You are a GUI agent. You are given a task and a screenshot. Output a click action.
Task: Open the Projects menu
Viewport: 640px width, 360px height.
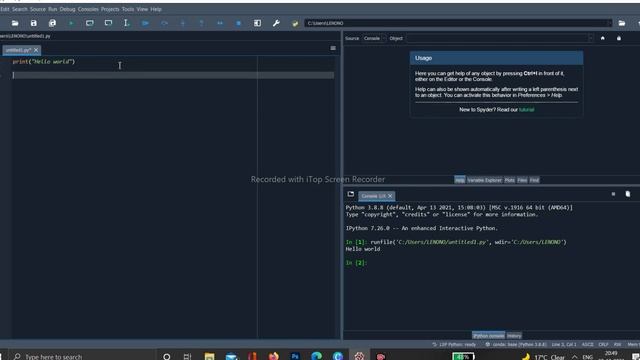click(x=110, y=9)
